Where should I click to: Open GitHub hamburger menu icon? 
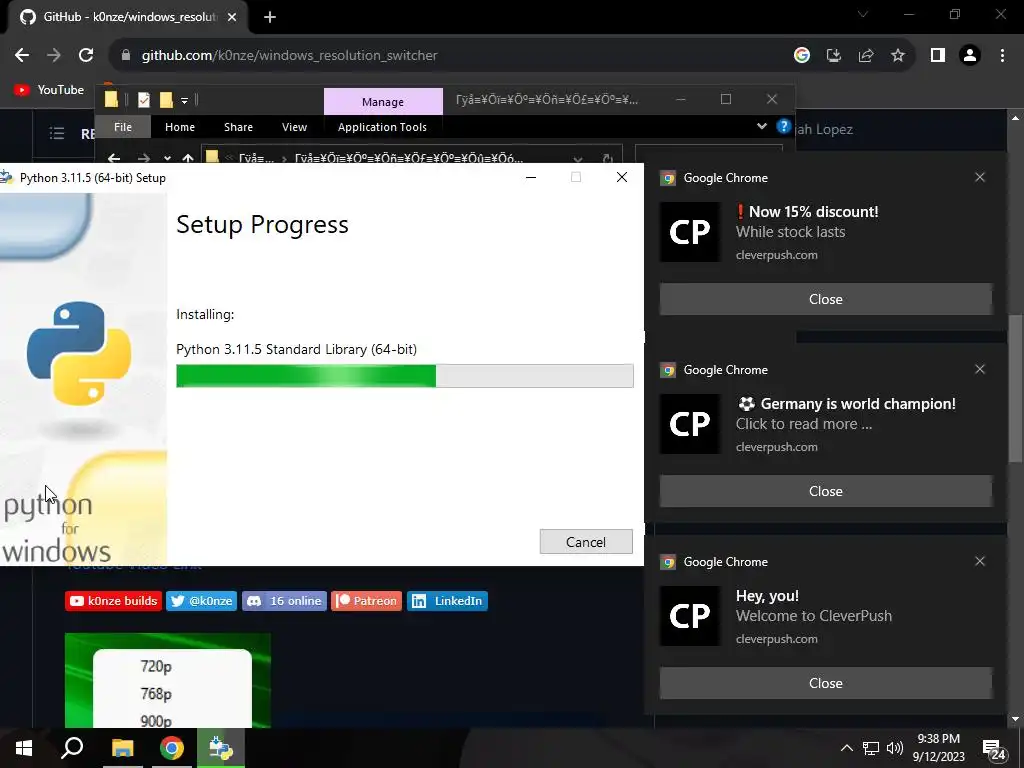[x=57, y=134]
